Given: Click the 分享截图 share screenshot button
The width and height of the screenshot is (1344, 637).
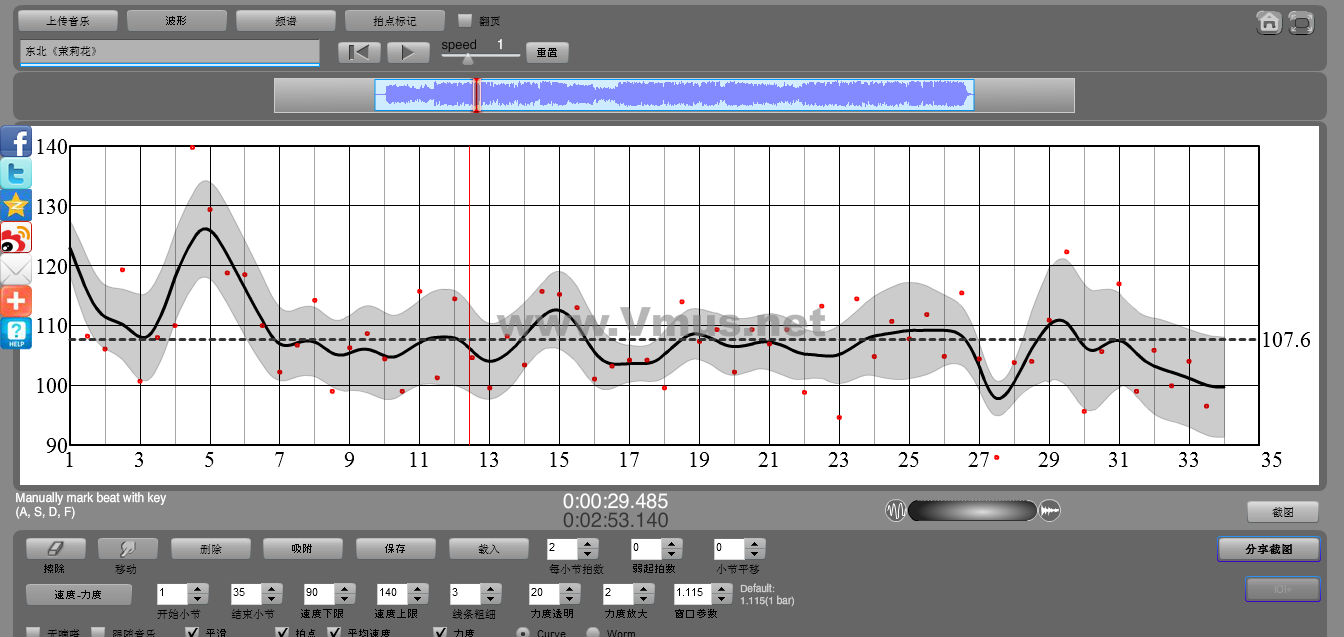Looking at the screenshot, I should (x=1268, y=549).
